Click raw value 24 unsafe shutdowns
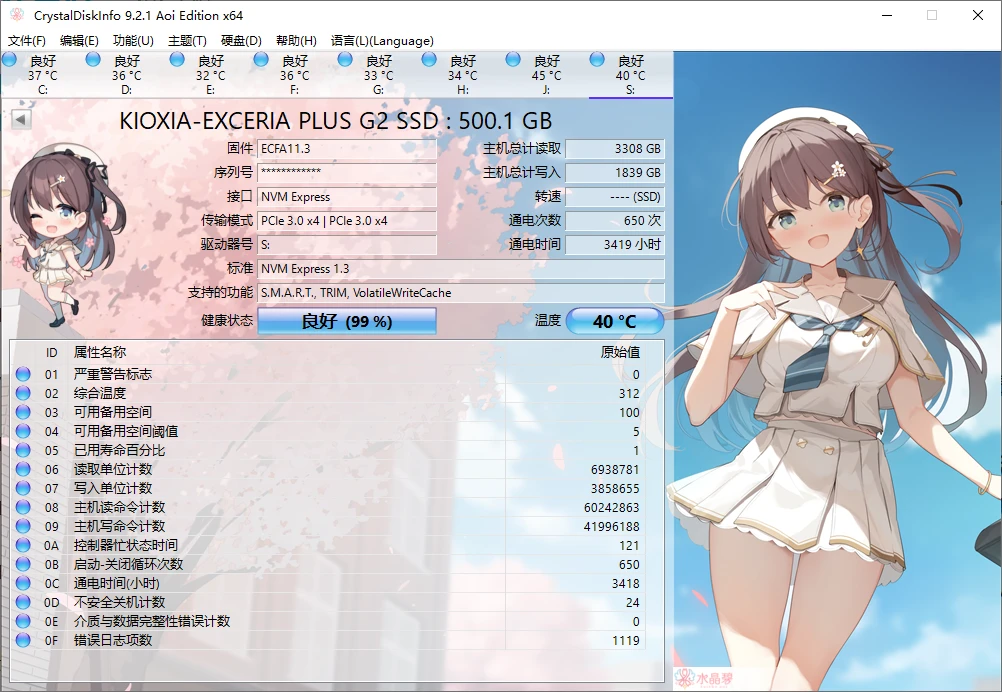1002x692 pixels. pyautogui.click(x=633, y=602)
